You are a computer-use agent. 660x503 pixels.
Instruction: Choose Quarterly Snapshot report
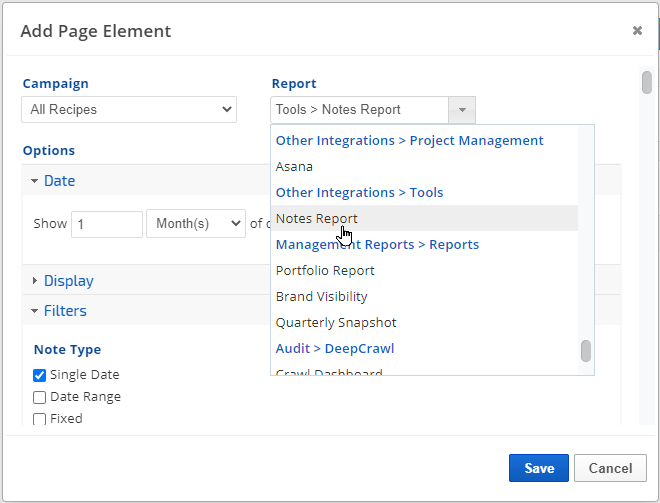336,322
